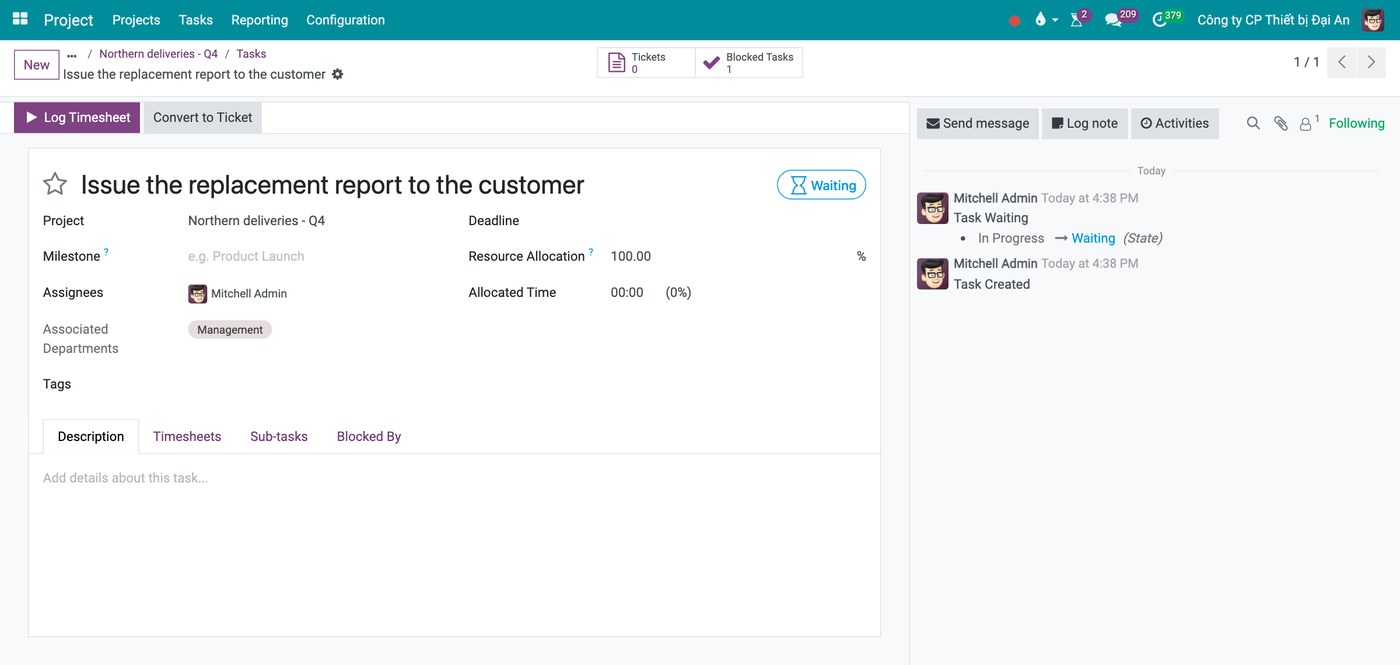Open the Northern deliveries - Q4 breadcrumb link
The height and width of the screenshot is (665, 1400).
(x=158, y=54)
